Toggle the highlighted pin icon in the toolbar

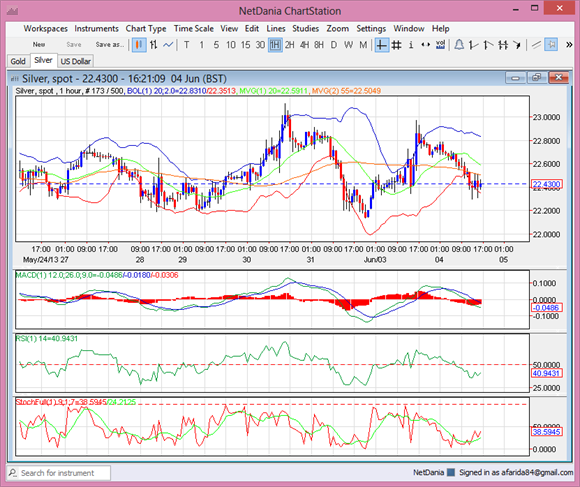[551, 45]
